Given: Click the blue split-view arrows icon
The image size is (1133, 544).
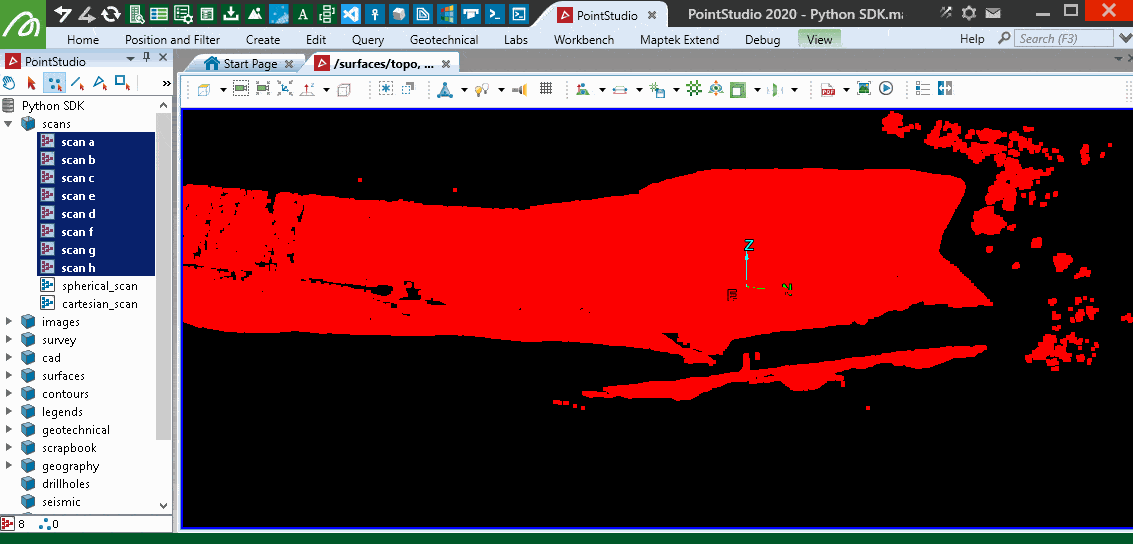Looking at the screenshot, I should [945, 89].
